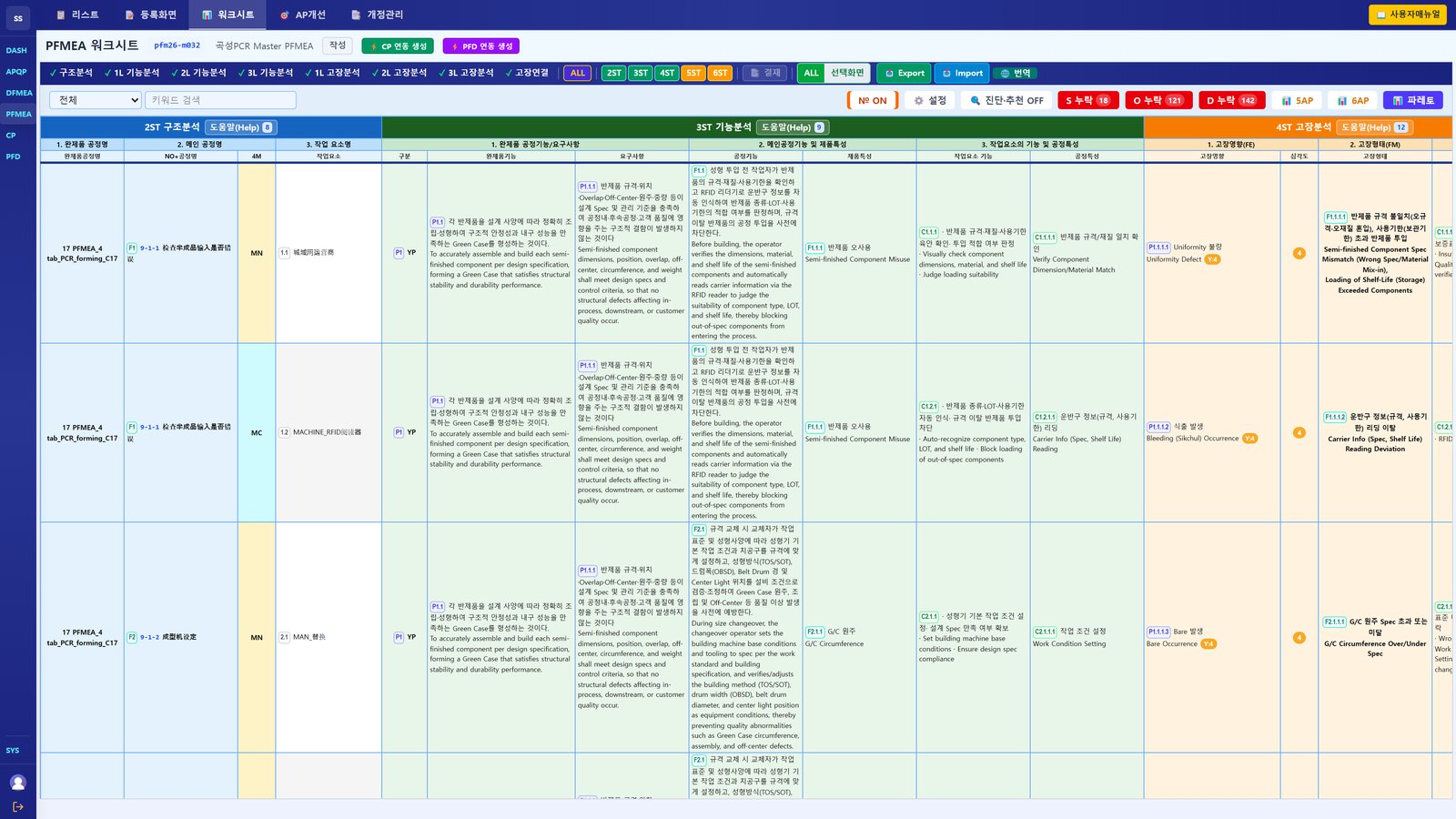
Task: Open the 전체 filter dropdown
Action: [97, 100]
